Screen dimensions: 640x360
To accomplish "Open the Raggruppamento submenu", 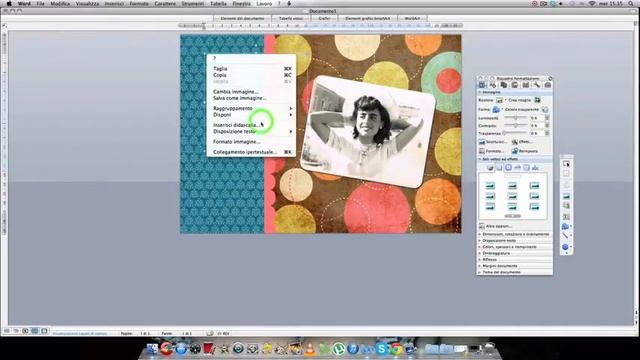I will tap(251, 109).
